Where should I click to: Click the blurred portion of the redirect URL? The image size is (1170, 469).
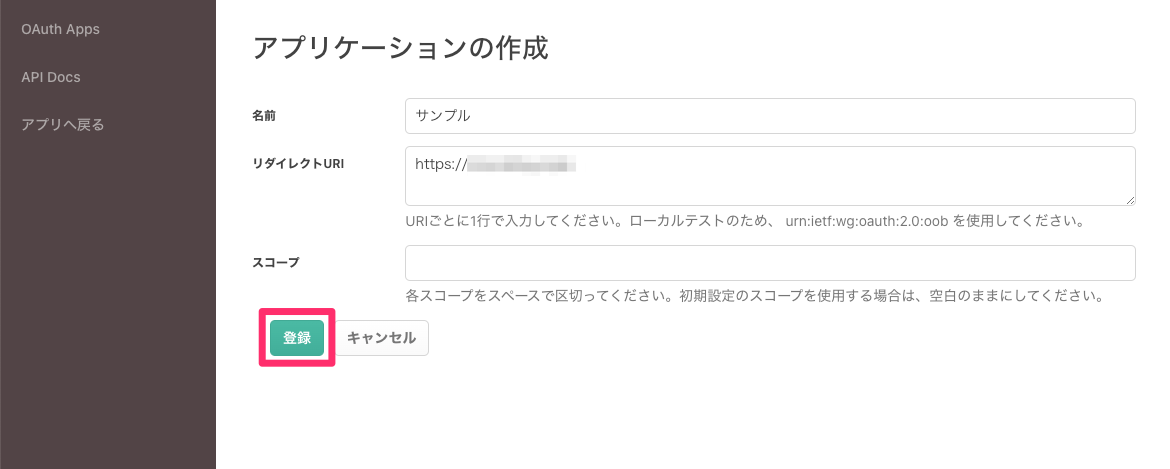524,163
